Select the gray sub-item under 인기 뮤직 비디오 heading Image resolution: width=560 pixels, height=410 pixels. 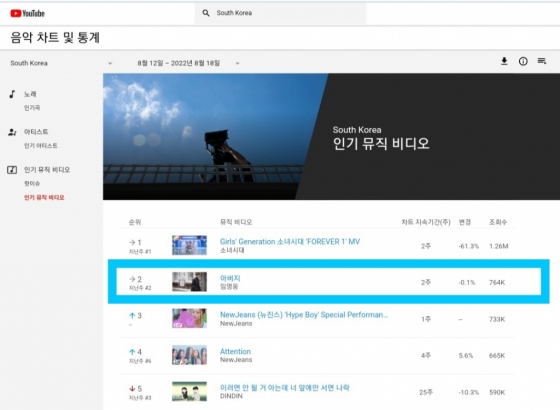(32, 184)
